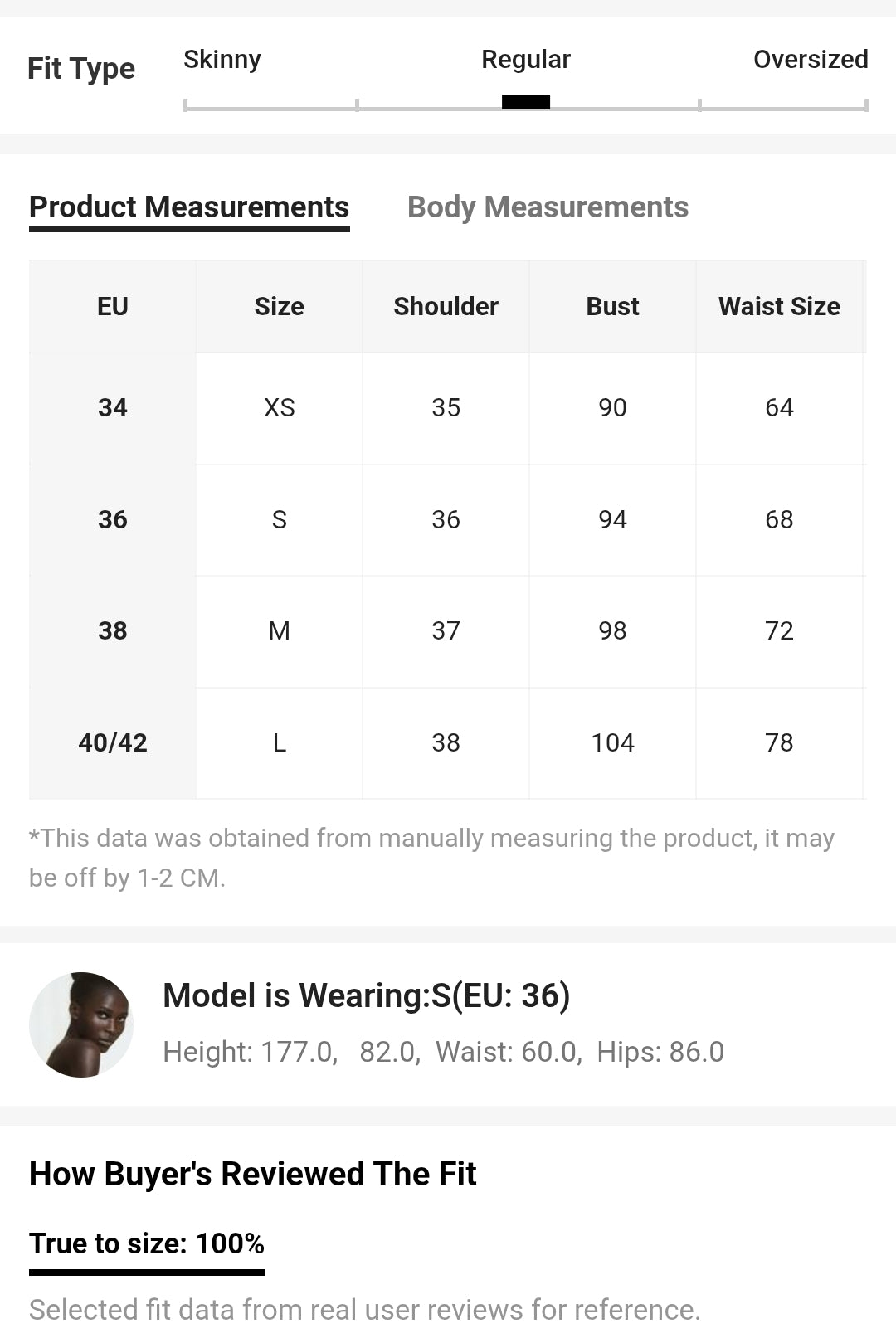The image size is (896, 1343).
Task: Click the XS size cell
Action: (x=280, y=408)
